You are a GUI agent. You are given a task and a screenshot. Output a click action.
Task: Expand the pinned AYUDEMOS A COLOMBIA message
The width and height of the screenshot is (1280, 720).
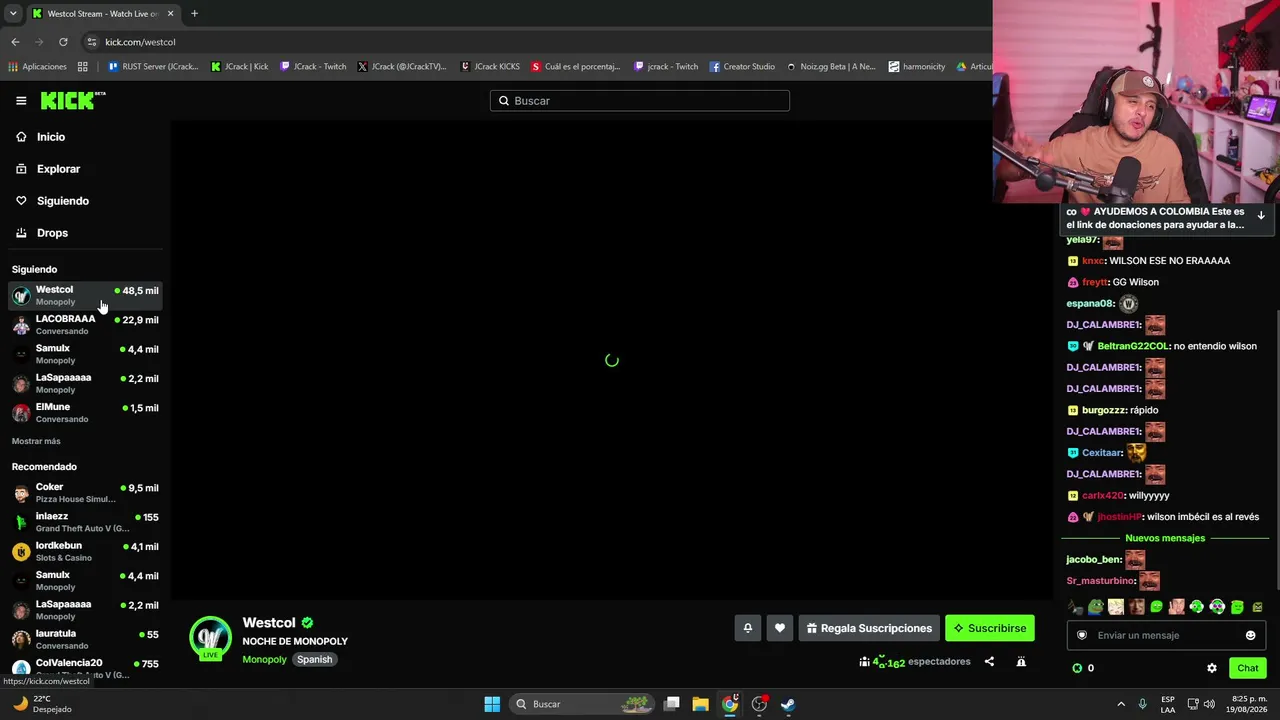[x=1261, y=215]
